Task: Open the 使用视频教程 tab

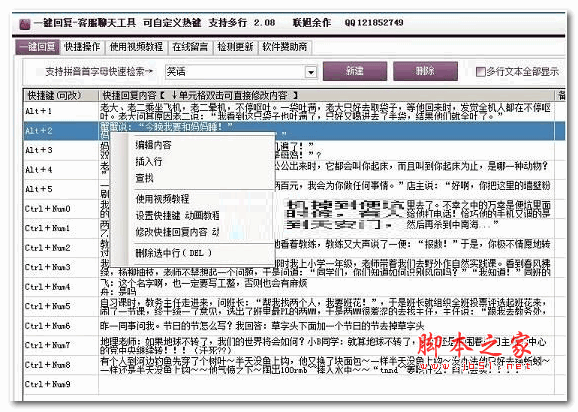Action: coord(136,47)
